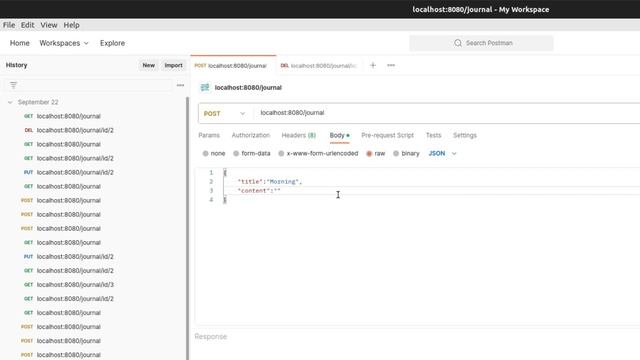
Task: Open the Pre-request Script tab
Action: pos(387,135)
